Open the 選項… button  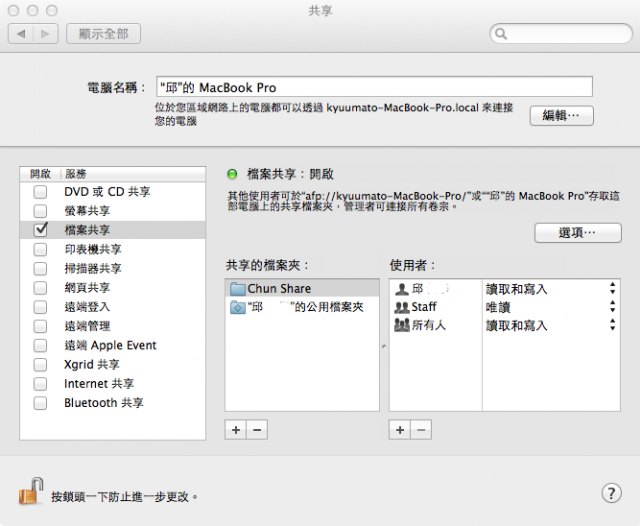coord(578,233)
